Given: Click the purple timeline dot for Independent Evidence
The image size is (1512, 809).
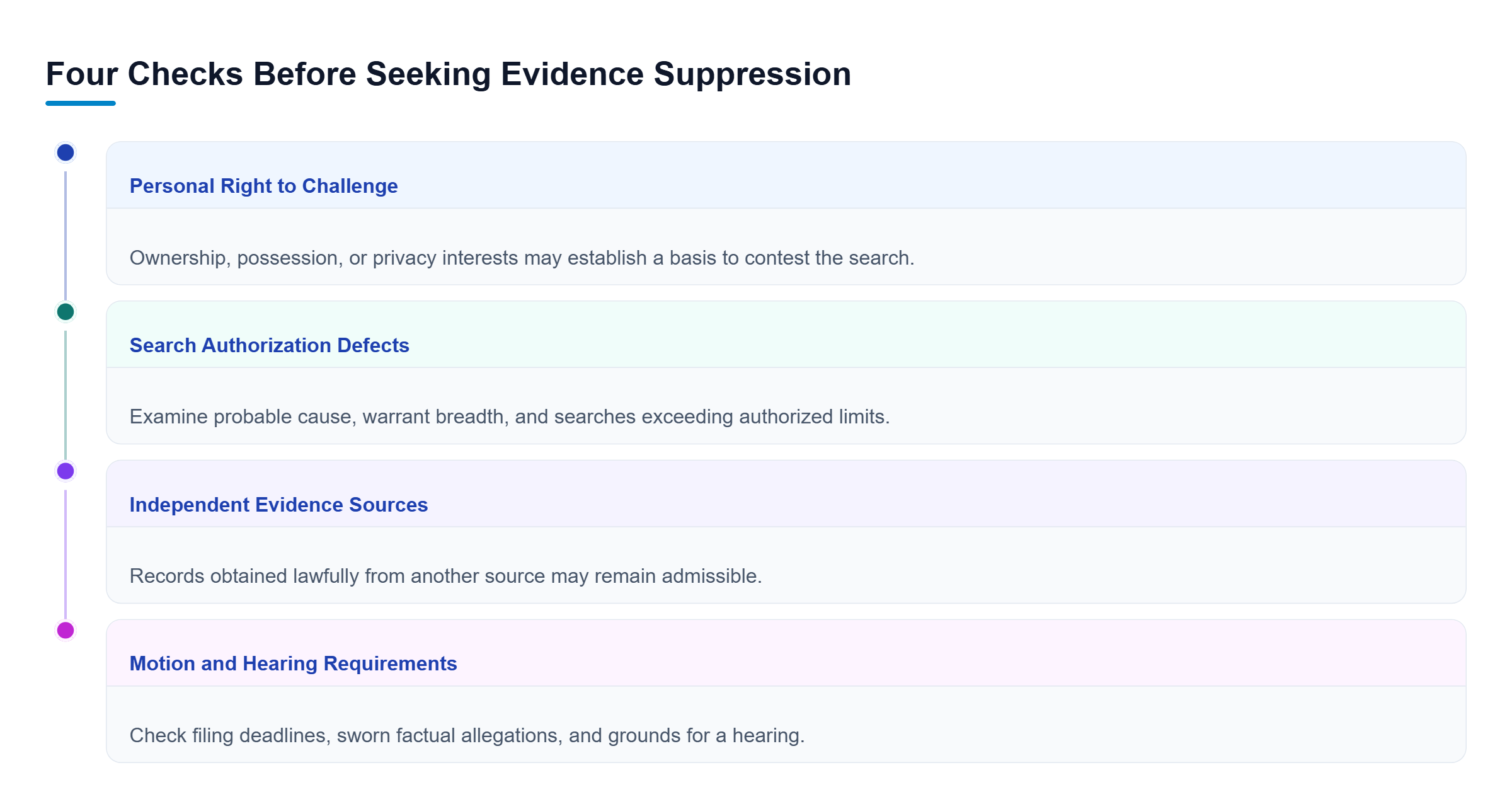Looking at the screenshot, I should (66, 471).
